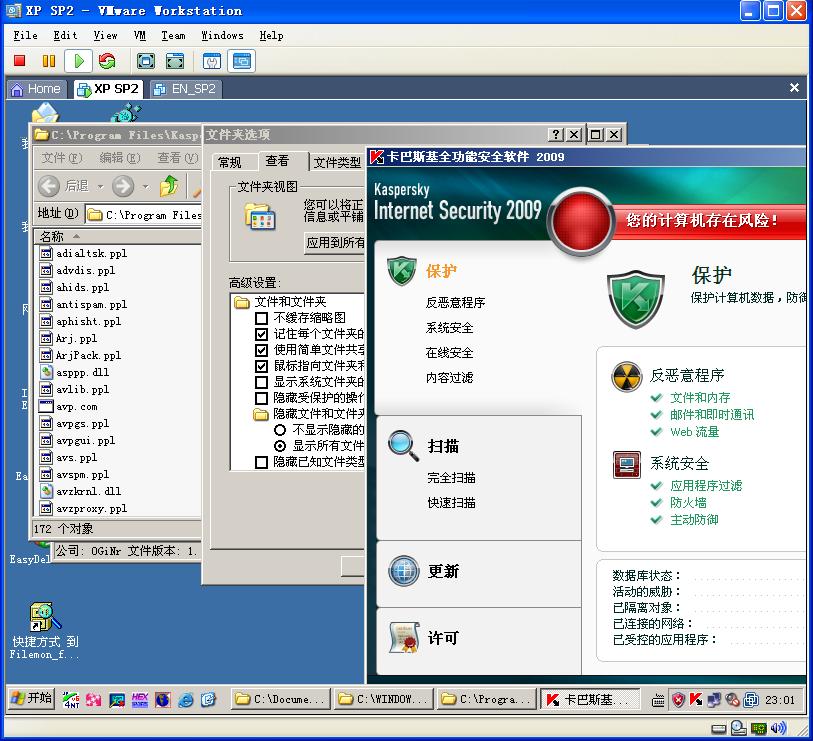Click the globe icon next to 更新
813x741 pixels.
tap(403, 571)
